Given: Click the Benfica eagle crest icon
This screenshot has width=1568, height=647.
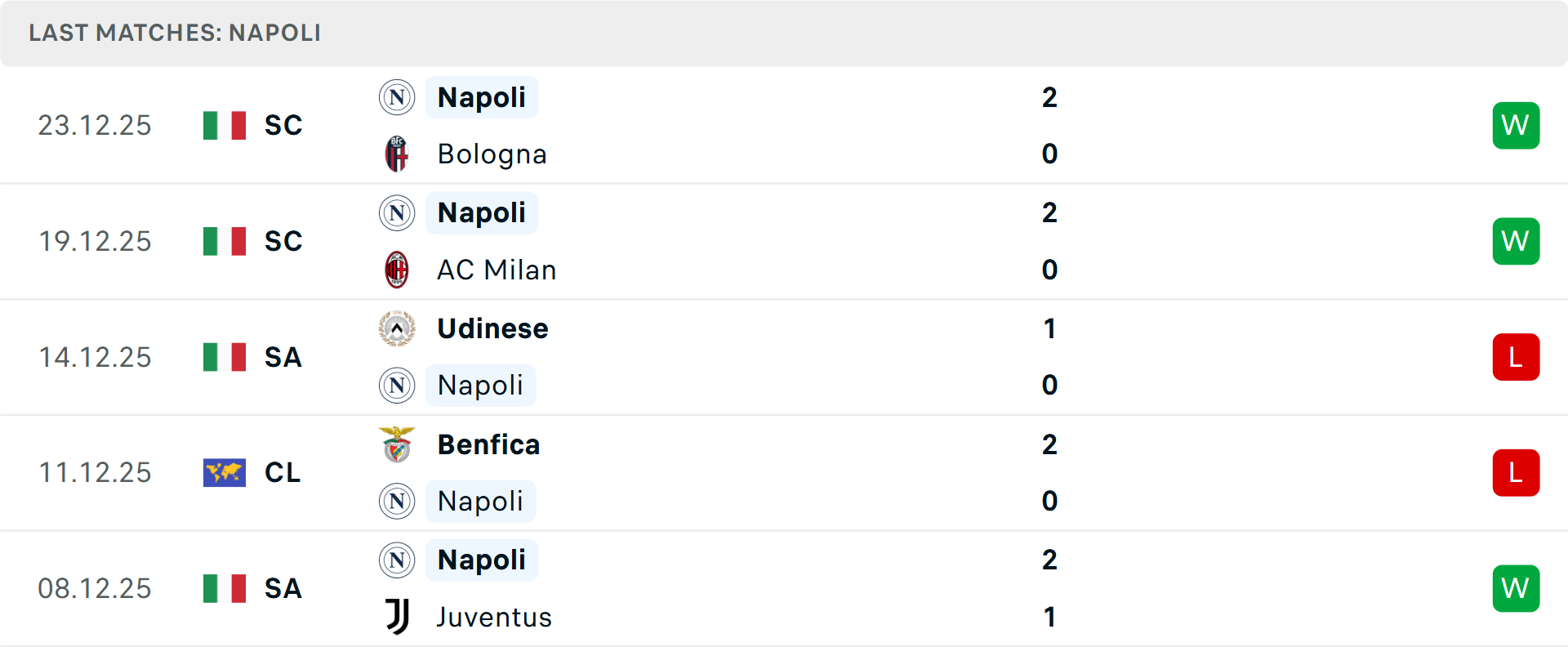Looking at the screenshot, I should (397, 444).
